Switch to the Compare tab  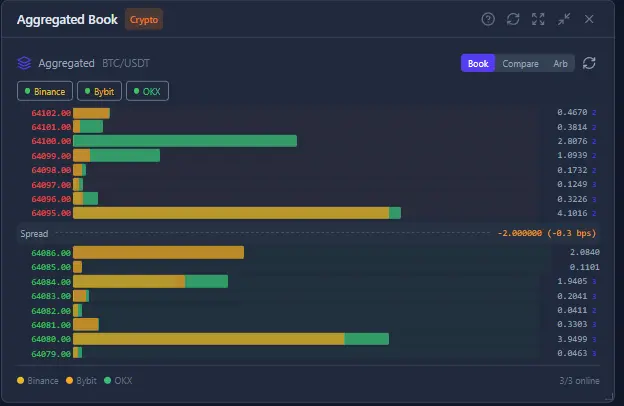coord(520,63)
